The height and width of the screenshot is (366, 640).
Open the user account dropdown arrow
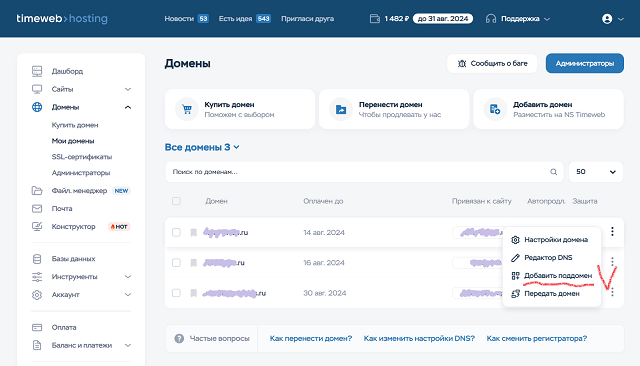click(621, 19)
